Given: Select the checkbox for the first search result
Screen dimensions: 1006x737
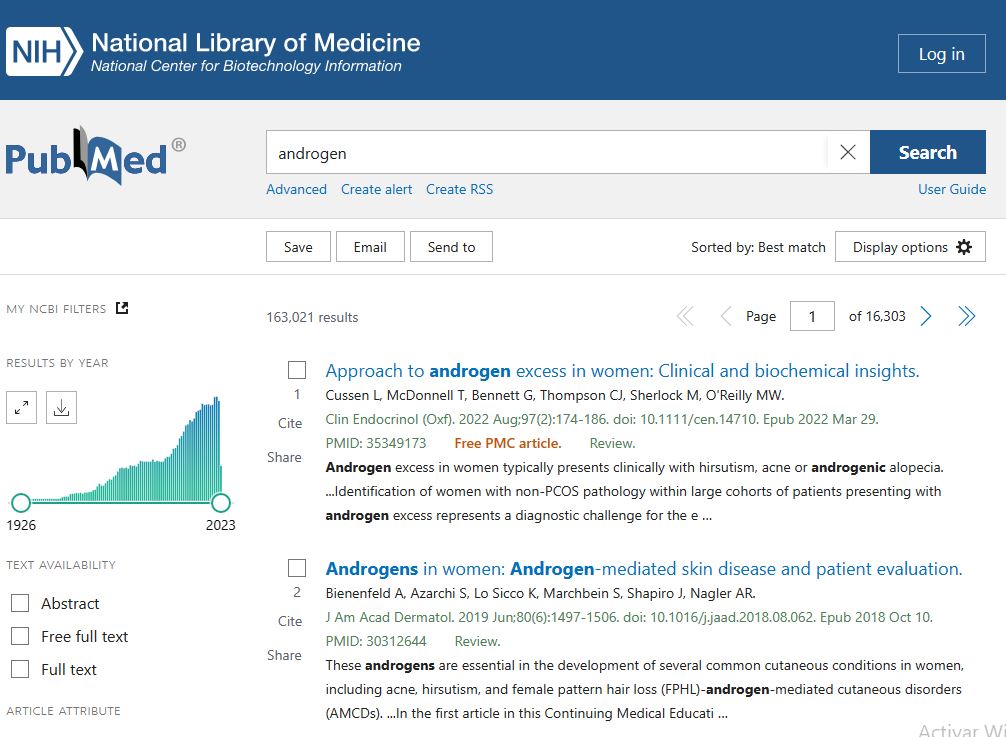Looking at the screenshot, I should [x=296, y=369].
